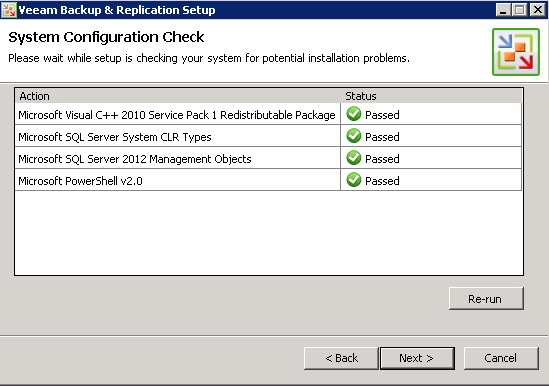The width and height of the screenshot is (549, 386).
Task: Select the Microsoft SQL Server System CLR Types row
Action: (x=268, y=136)
